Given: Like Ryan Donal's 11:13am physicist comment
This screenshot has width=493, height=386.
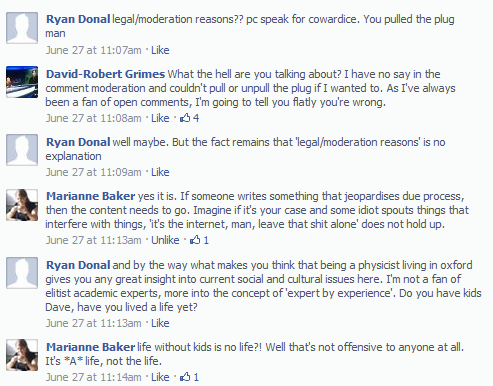Looking at the screenshot, I should pyautogui.click(x=160, y=323).
